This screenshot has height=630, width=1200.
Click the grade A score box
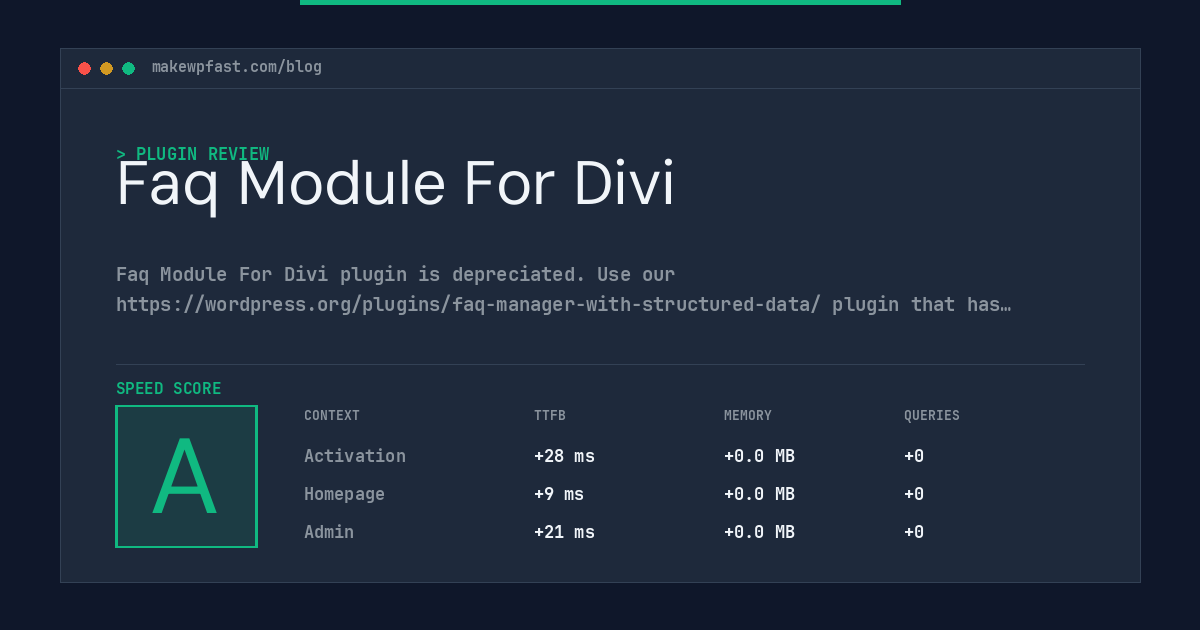pos(186,476)
